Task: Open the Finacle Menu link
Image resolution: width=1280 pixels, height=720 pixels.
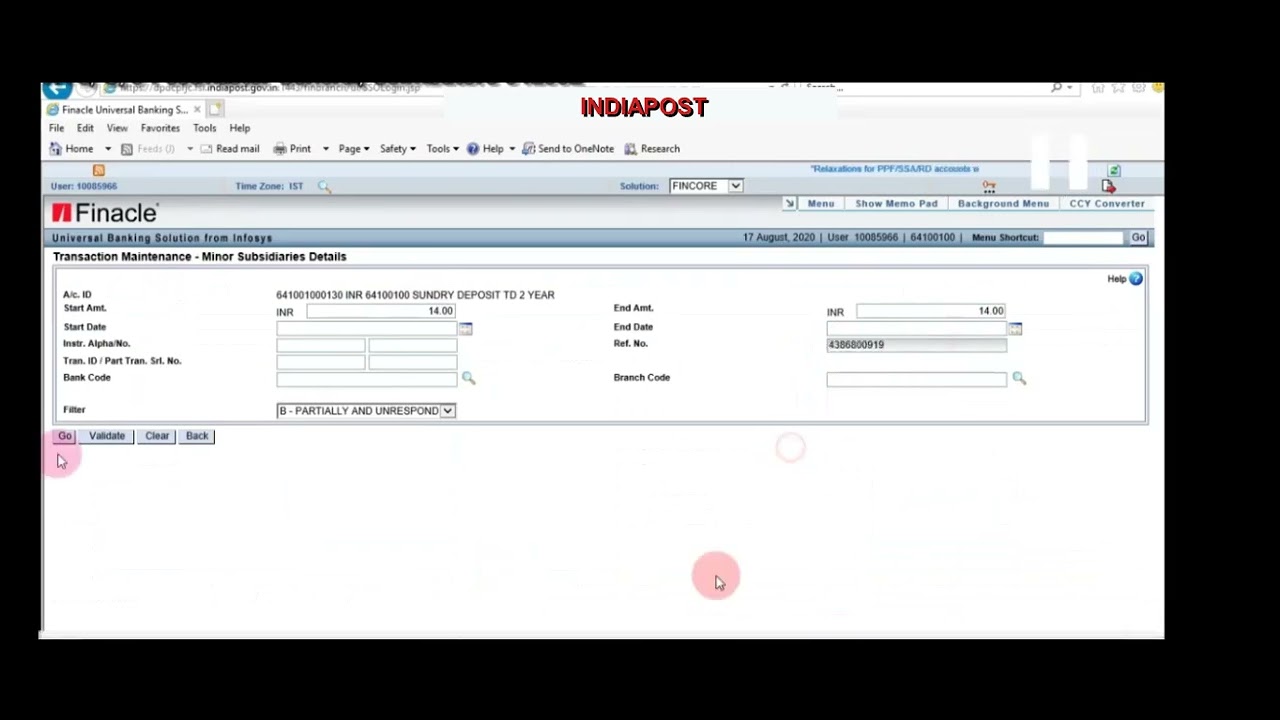Action: (x=821, y=204)
